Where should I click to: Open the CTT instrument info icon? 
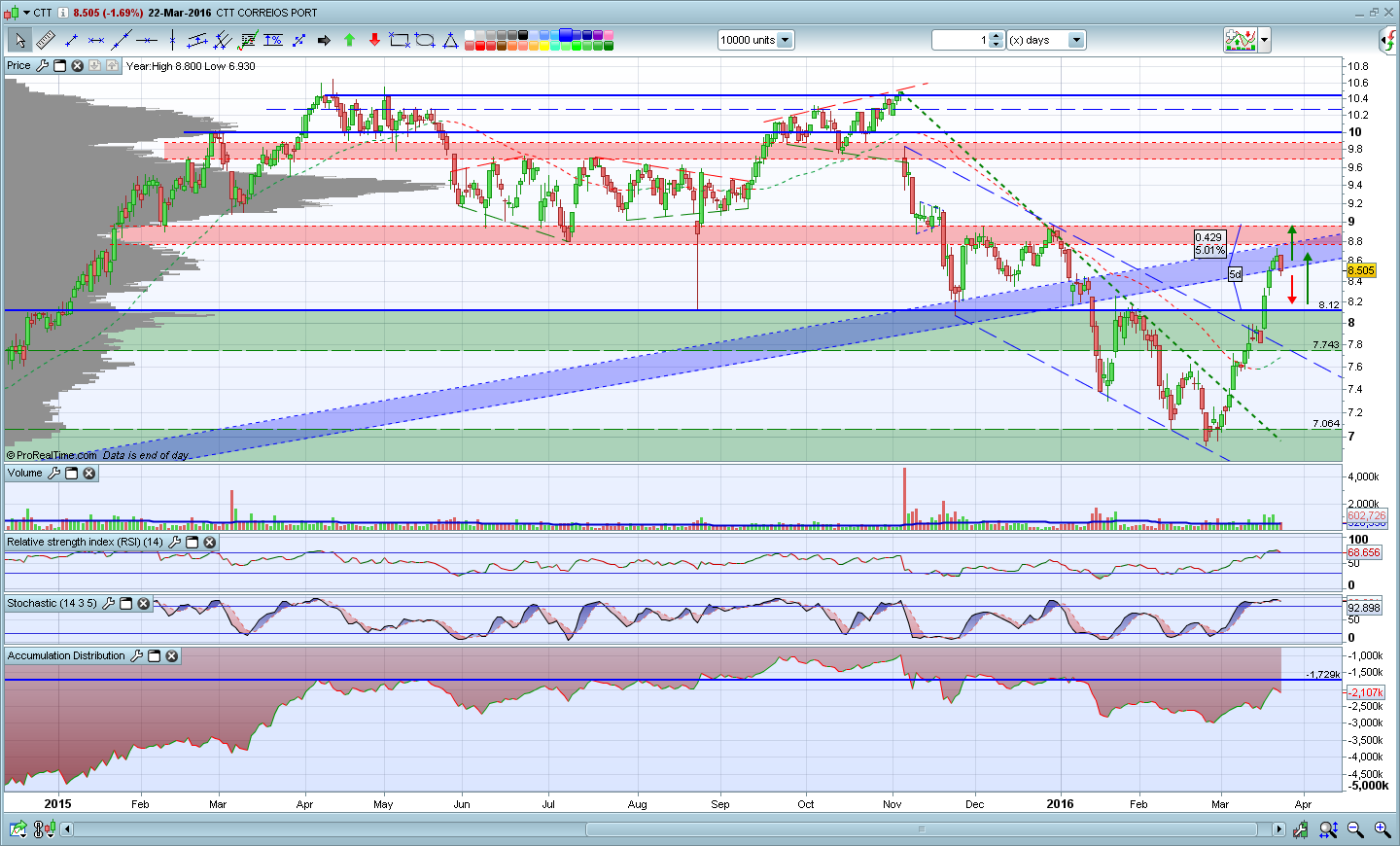coord(63,13)
